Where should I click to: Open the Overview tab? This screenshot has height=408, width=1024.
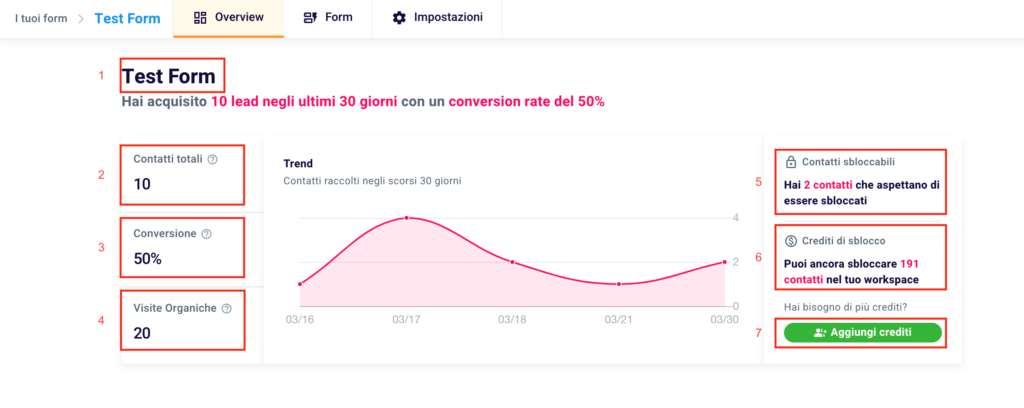[229, 18]
